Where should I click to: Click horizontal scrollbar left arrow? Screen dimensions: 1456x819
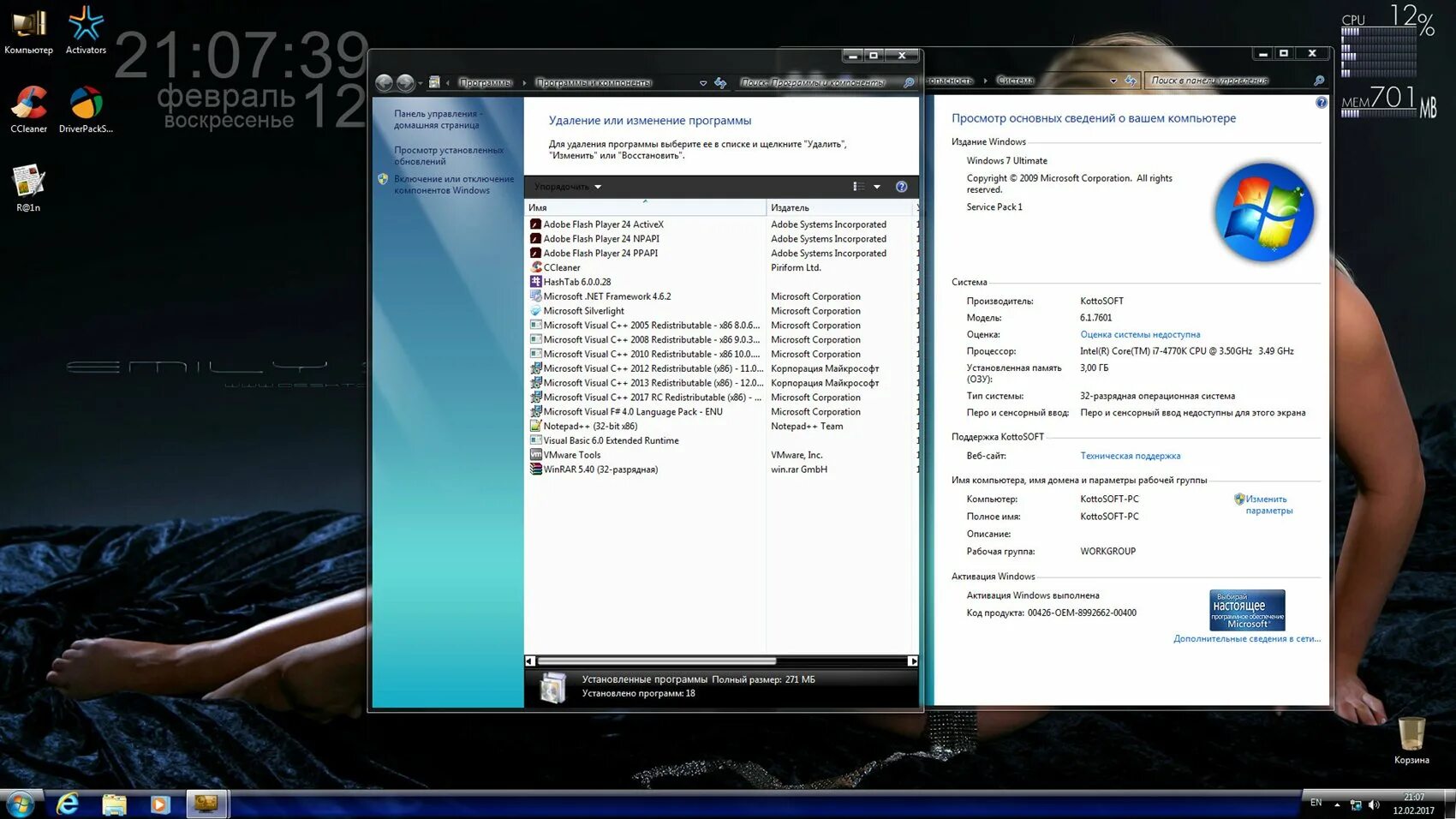530,661
